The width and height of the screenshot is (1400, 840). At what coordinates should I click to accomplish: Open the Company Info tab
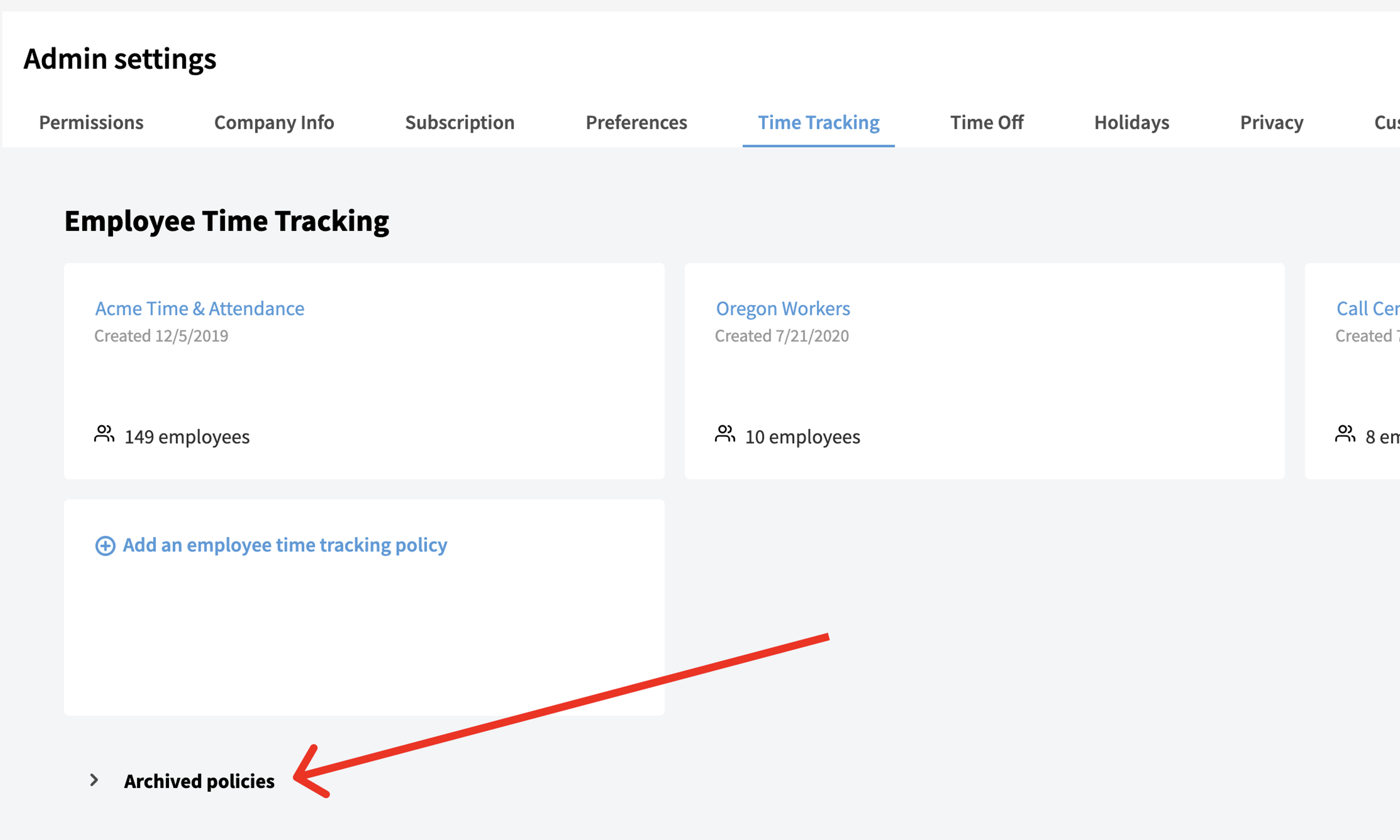click(274, 122)
